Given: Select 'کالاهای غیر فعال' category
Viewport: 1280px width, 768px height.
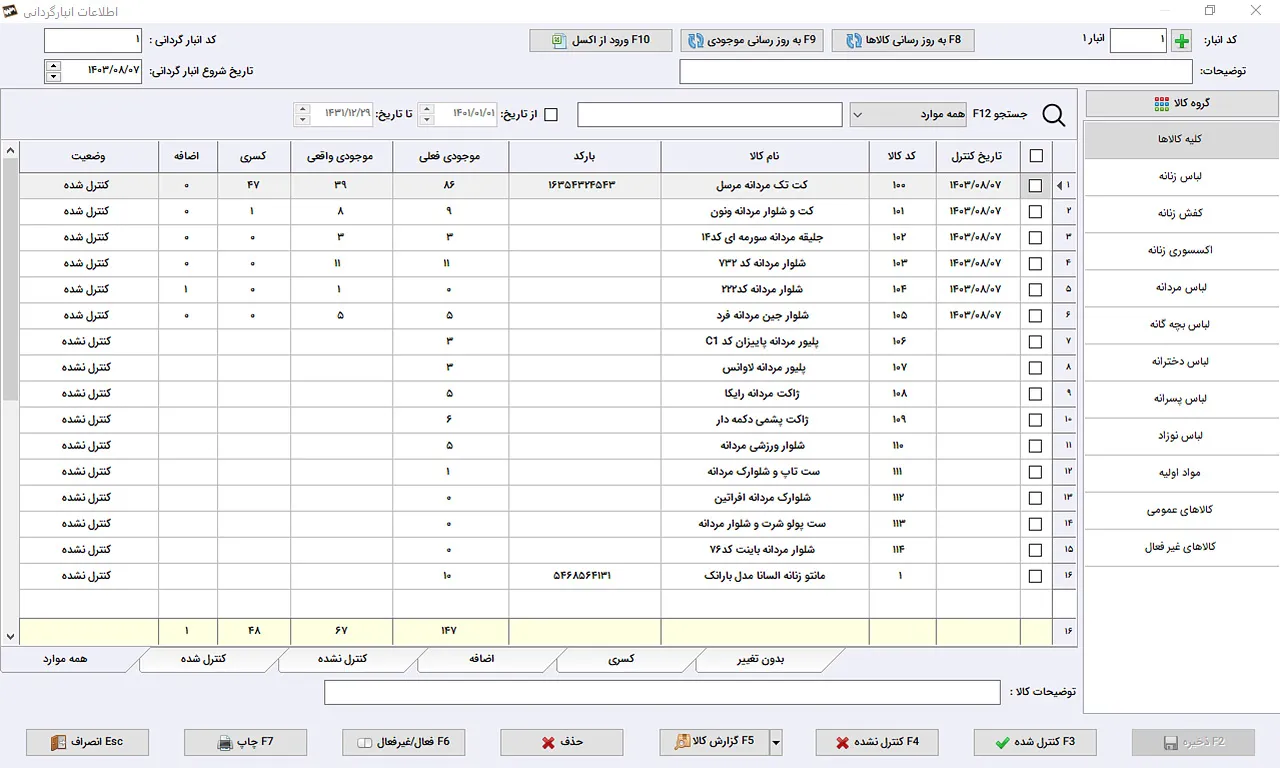Looking at the screenshot, I should pyautogui.click(x=1182, y=547).
